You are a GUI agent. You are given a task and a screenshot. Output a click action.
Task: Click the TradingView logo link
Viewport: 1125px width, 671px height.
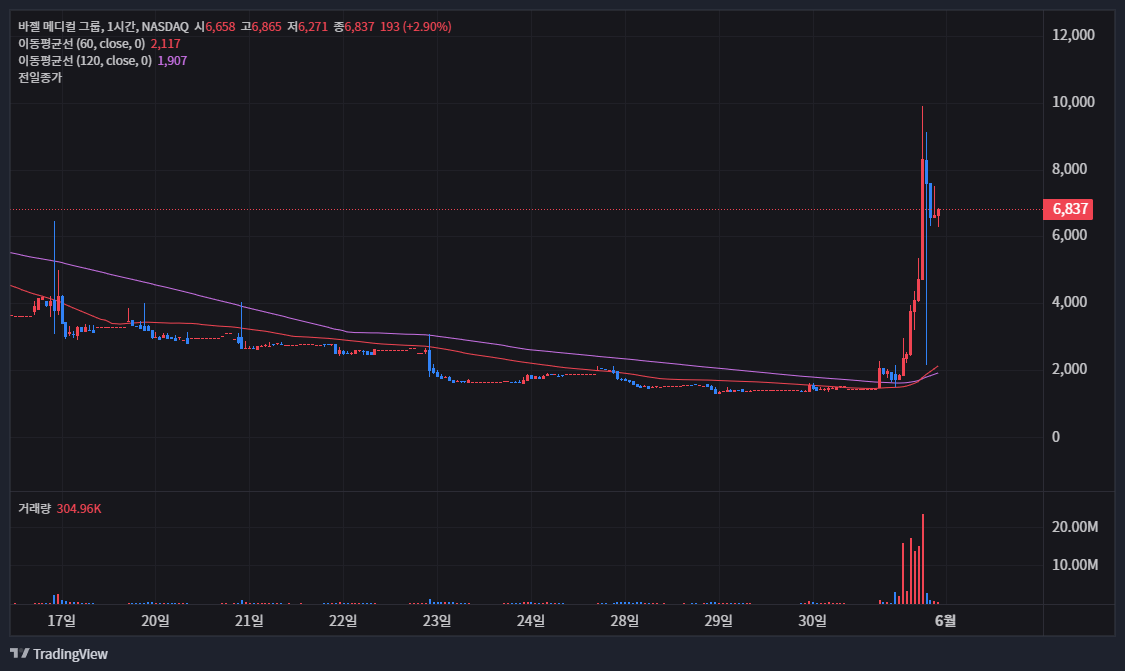(x=59, y=654)
